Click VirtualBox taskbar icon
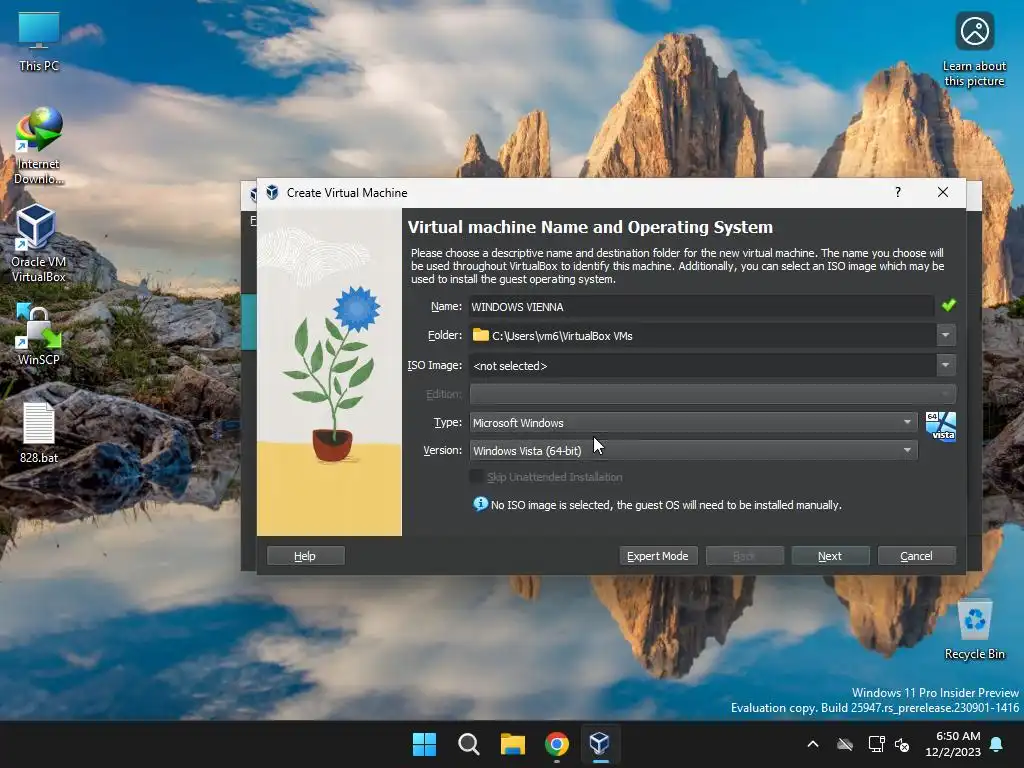Image resolution: width=1024 pixels, height=768 pixels. [x=600, y=744]
